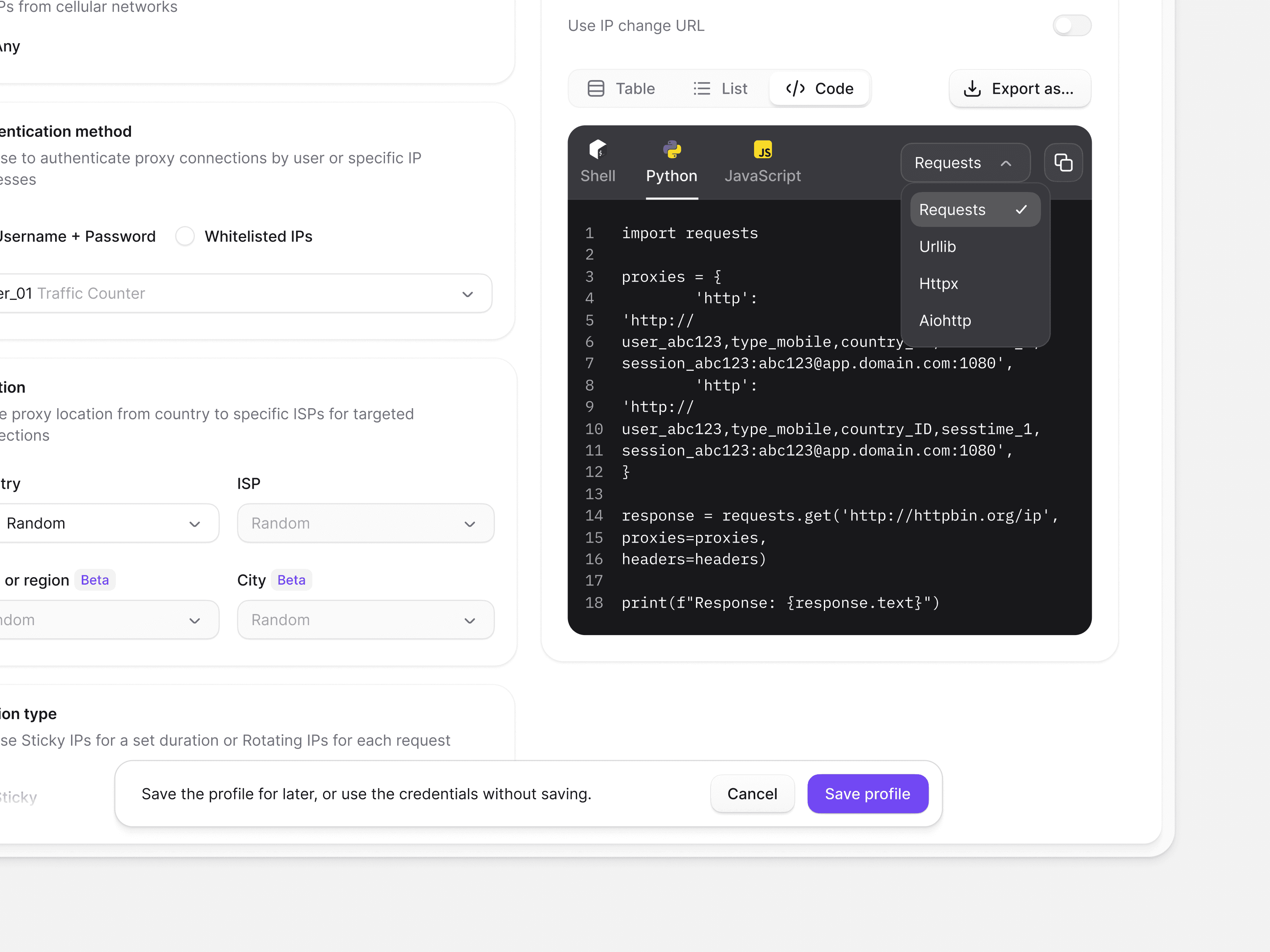This screenshot has width=1270, height=952.
Task: Select Httpx library option
Action: [x=938, y=284]
